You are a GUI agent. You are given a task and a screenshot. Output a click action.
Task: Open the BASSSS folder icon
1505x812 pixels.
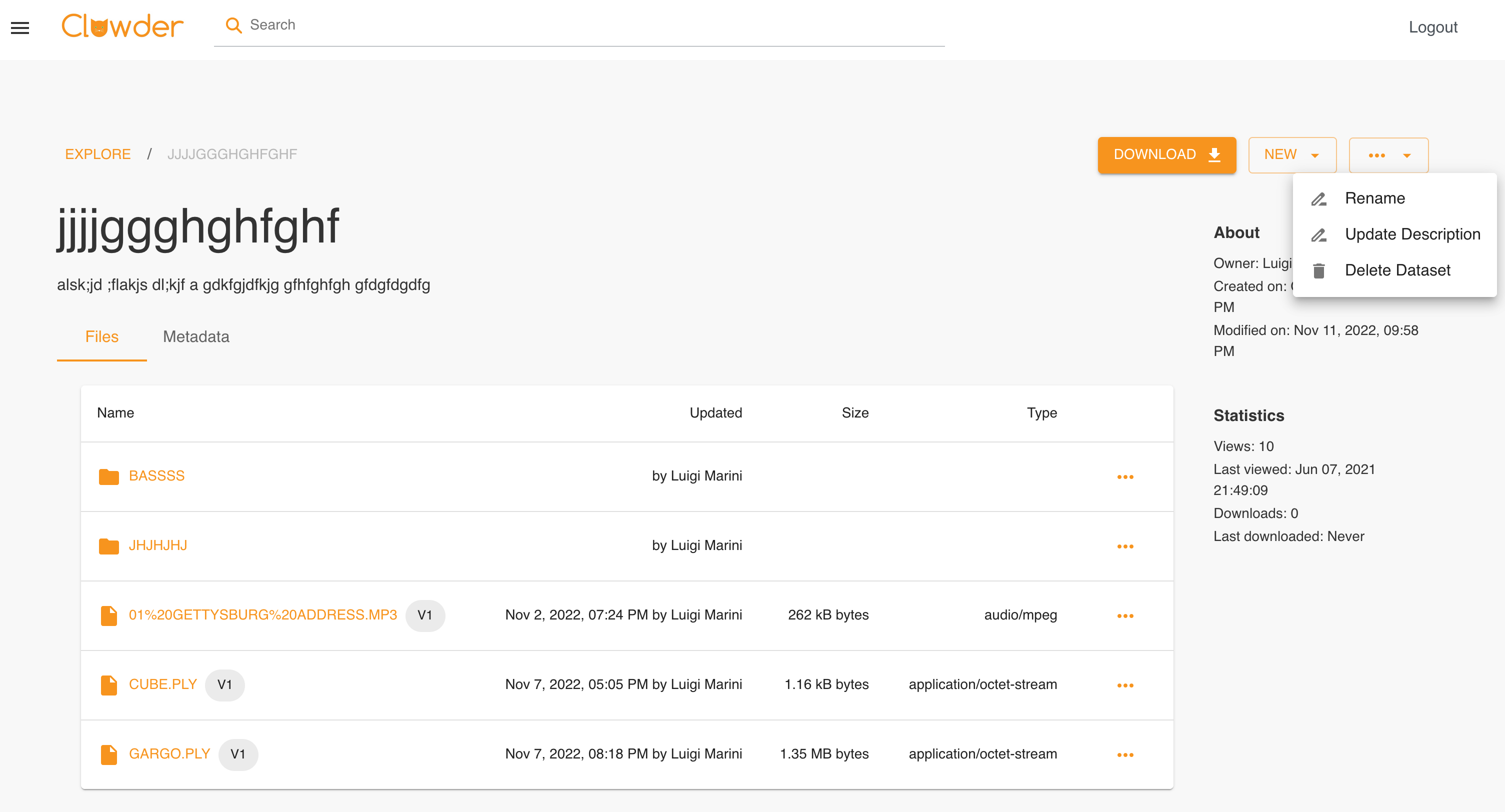[108, 476]
